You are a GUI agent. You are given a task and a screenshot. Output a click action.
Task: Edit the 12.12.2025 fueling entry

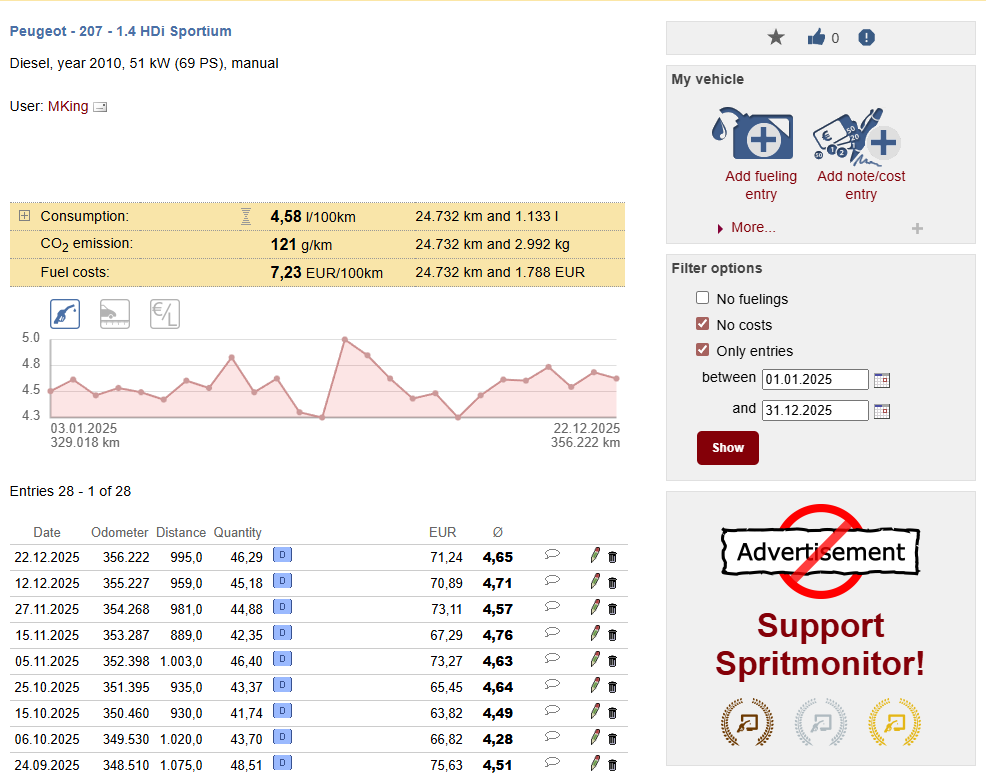click(595, 582)
